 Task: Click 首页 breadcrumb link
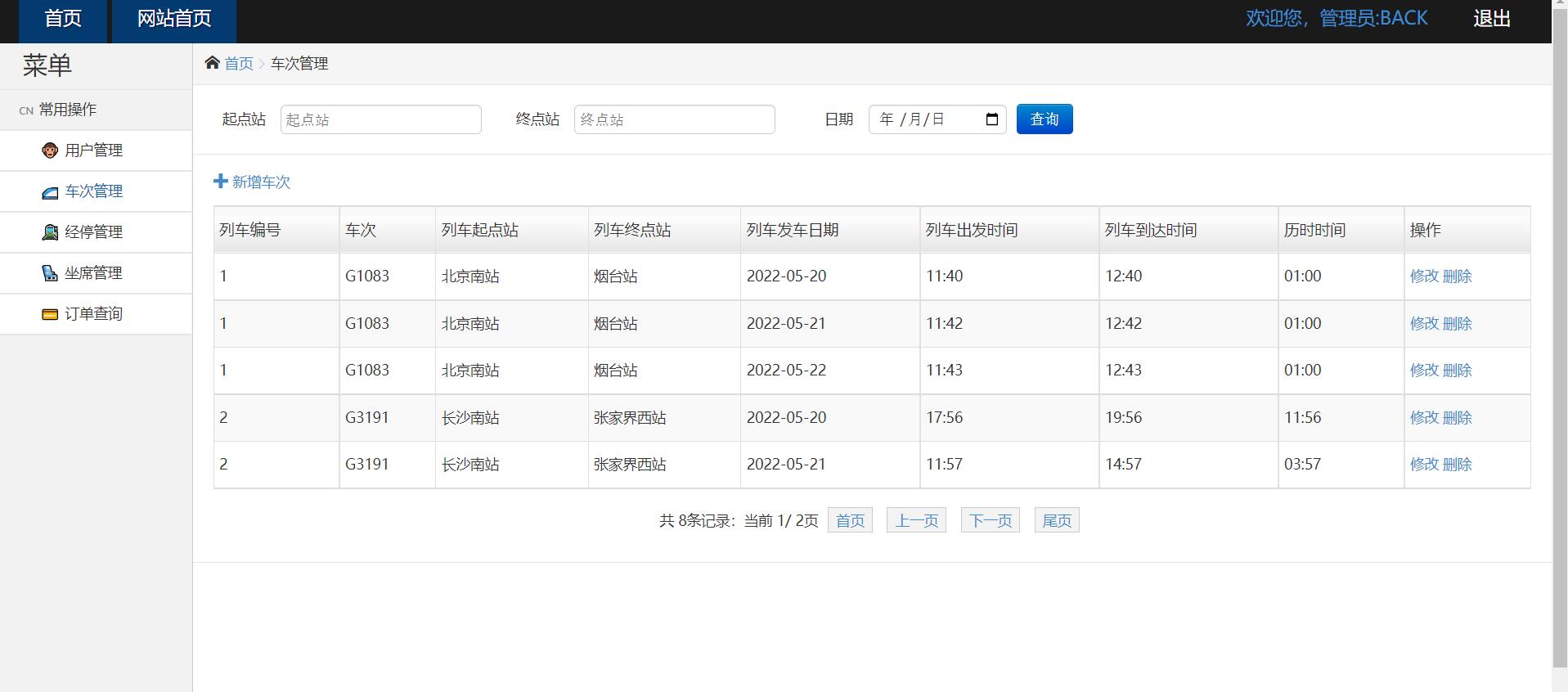(239, 64)
